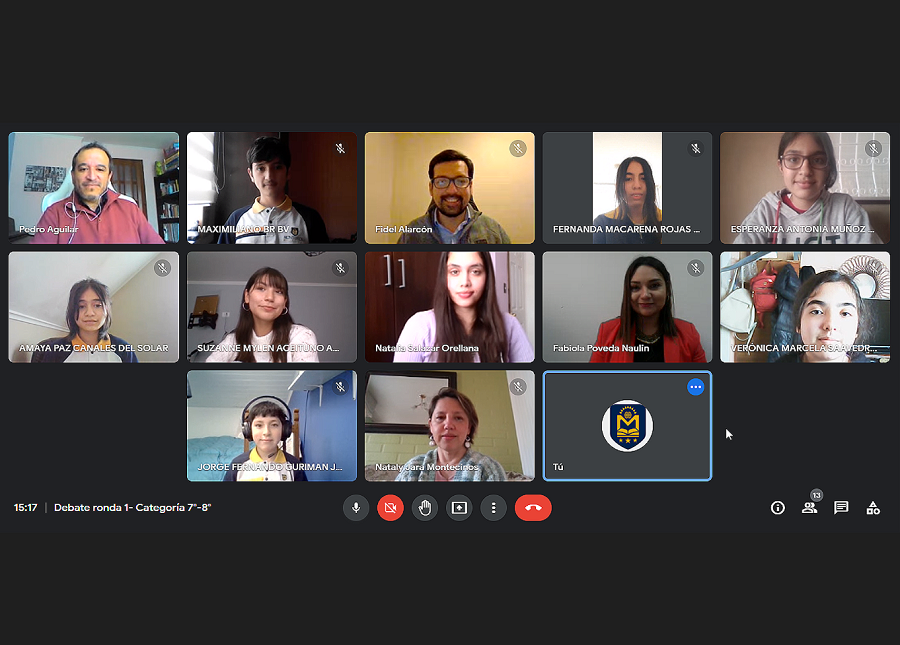Click the present screen icon
This screenshot has width=900, height=645.
point(459,508)
